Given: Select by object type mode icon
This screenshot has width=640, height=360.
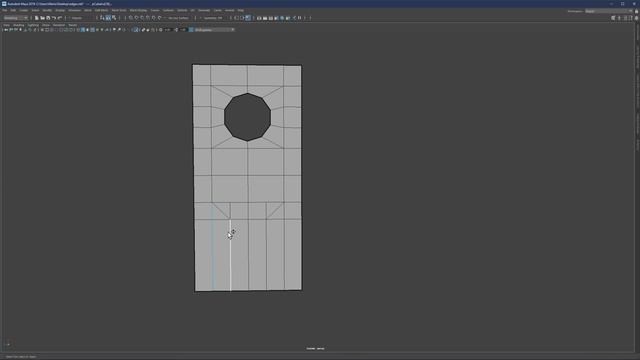Looking at the screenshot, I should tap(108, 18).
